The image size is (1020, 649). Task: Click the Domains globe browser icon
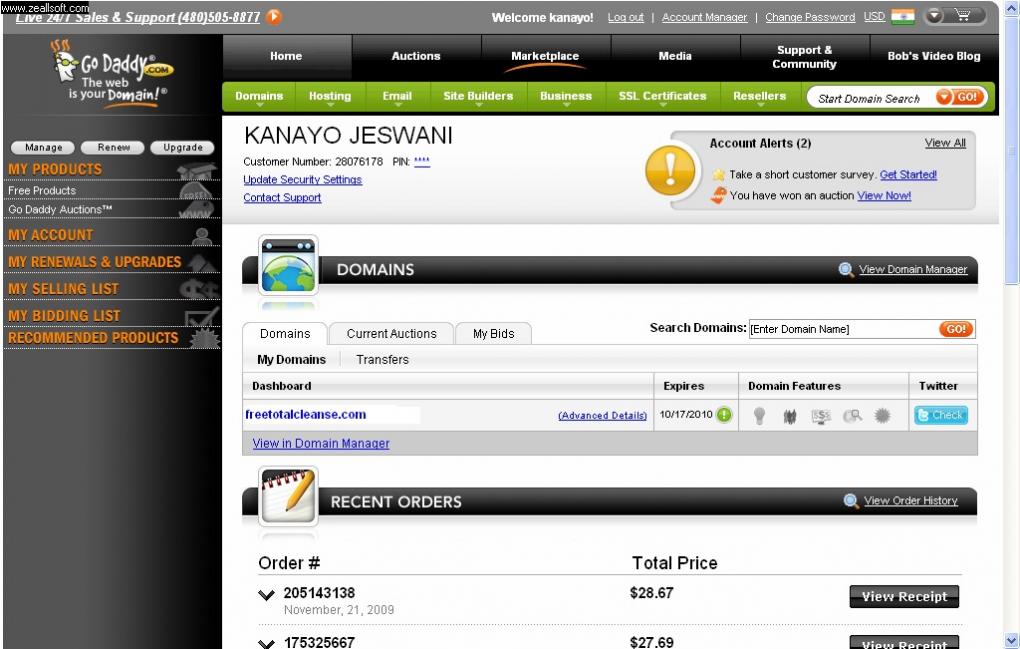pyautogui.click(x=288, y=265)
